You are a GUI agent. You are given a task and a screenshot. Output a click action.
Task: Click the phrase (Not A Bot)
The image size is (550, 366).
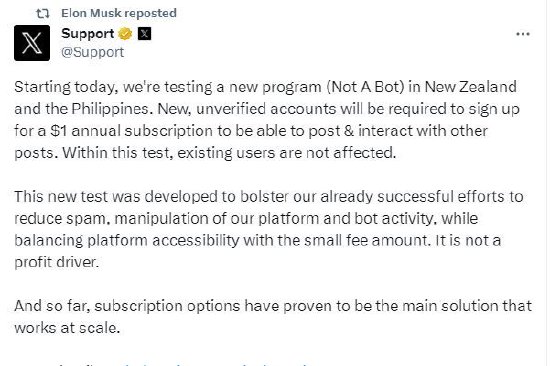(x=366, y=87)
